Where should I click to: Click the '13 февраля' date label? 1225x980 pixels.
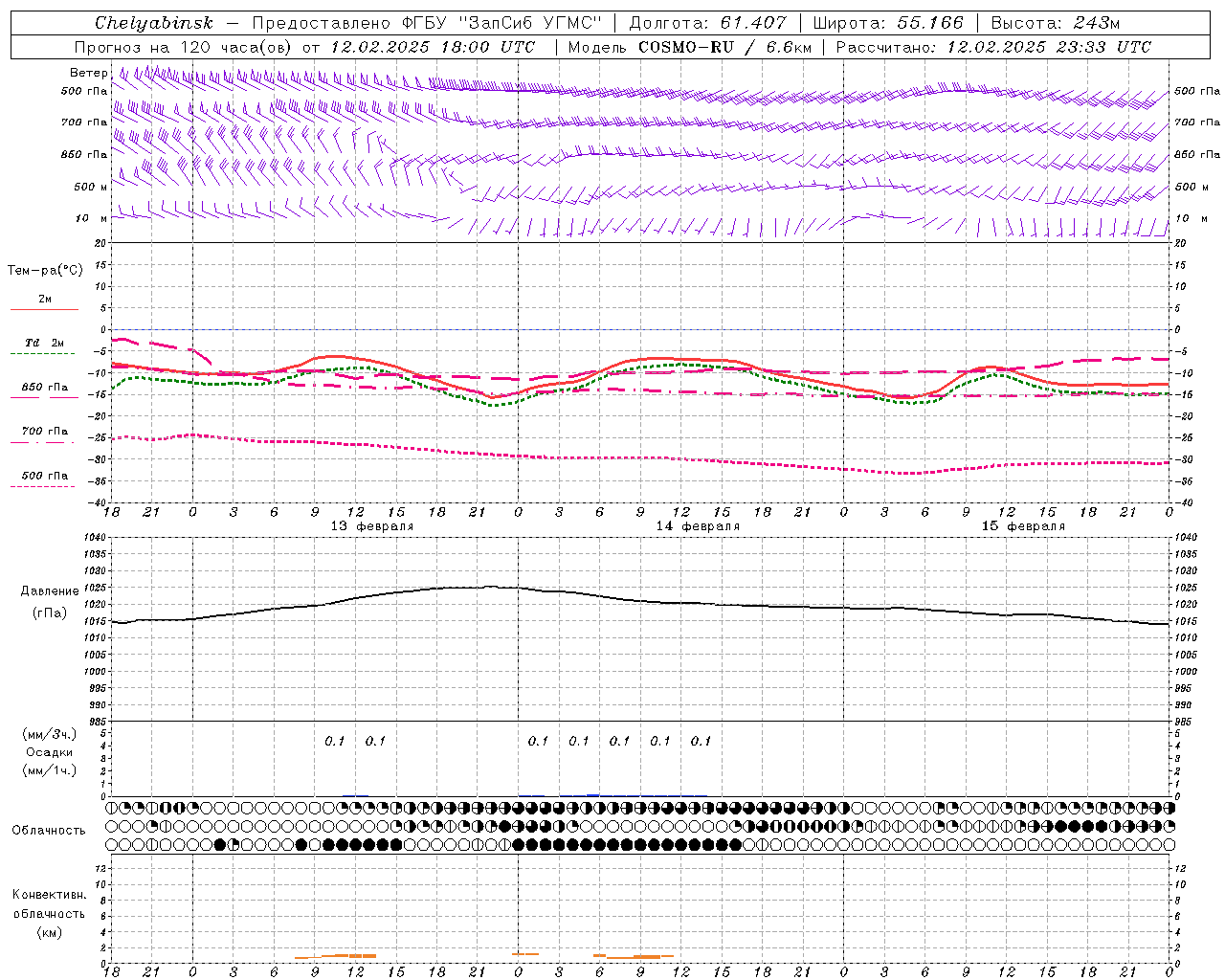pos(372,526)
